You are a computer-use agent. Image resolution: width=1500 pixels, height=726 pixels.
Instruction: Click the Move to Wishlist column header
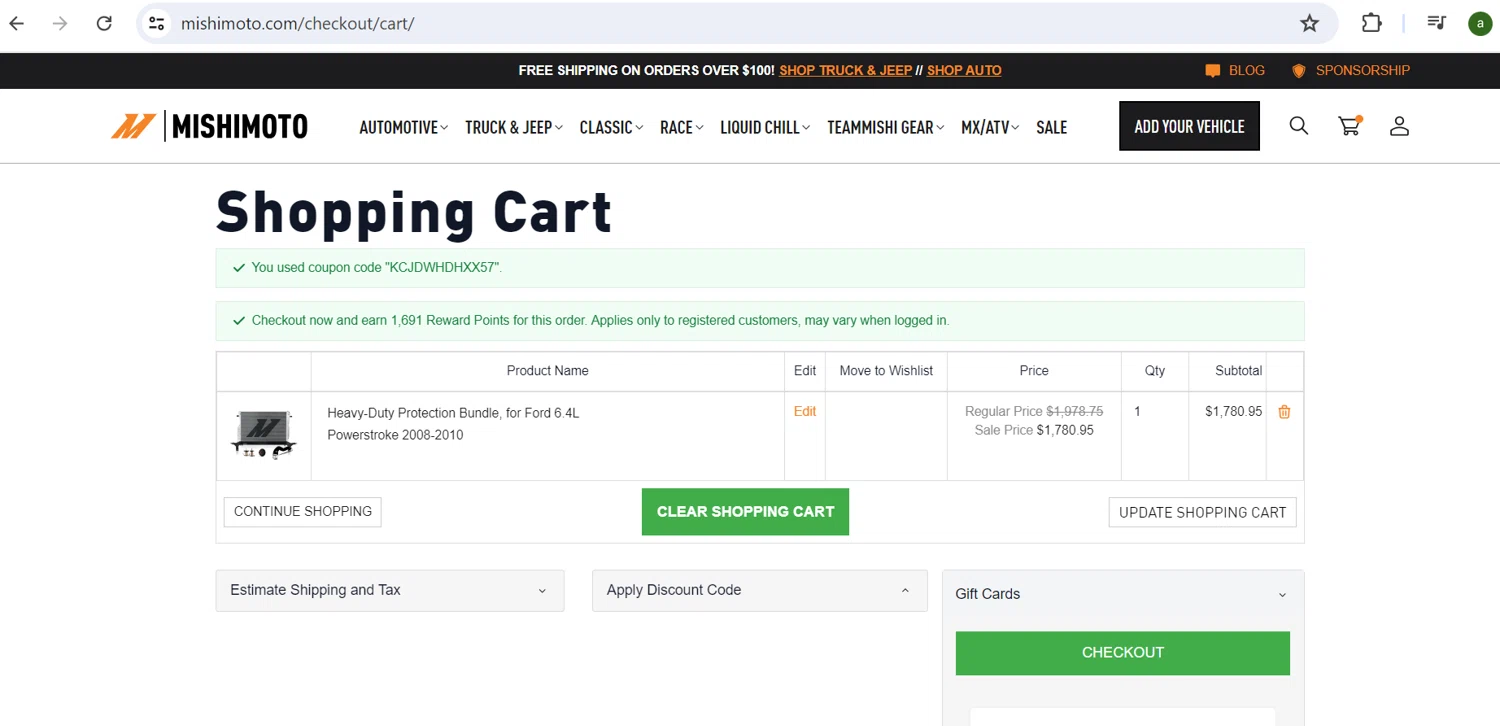coord(886,371)
